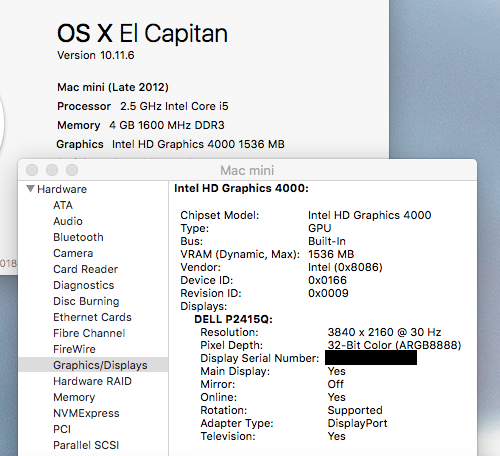The width and height of the screenshot is (500, 456).
Task: Collapse the Hardware disclosure triangle
Action: (30, 189)
